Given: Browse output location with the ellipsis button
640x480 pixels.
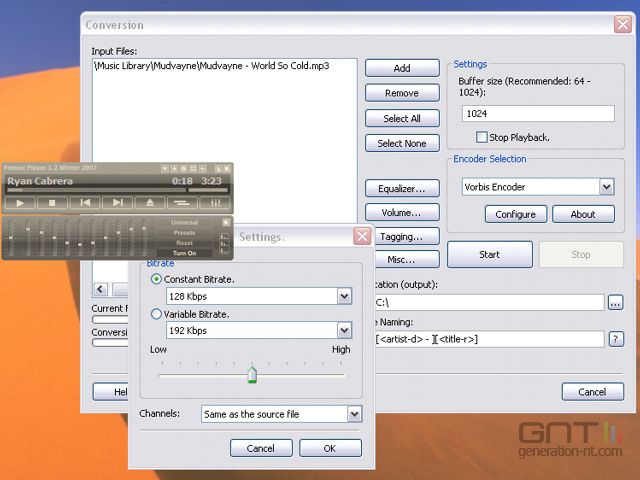Looking at the screenshot, I should click(616, 302).
